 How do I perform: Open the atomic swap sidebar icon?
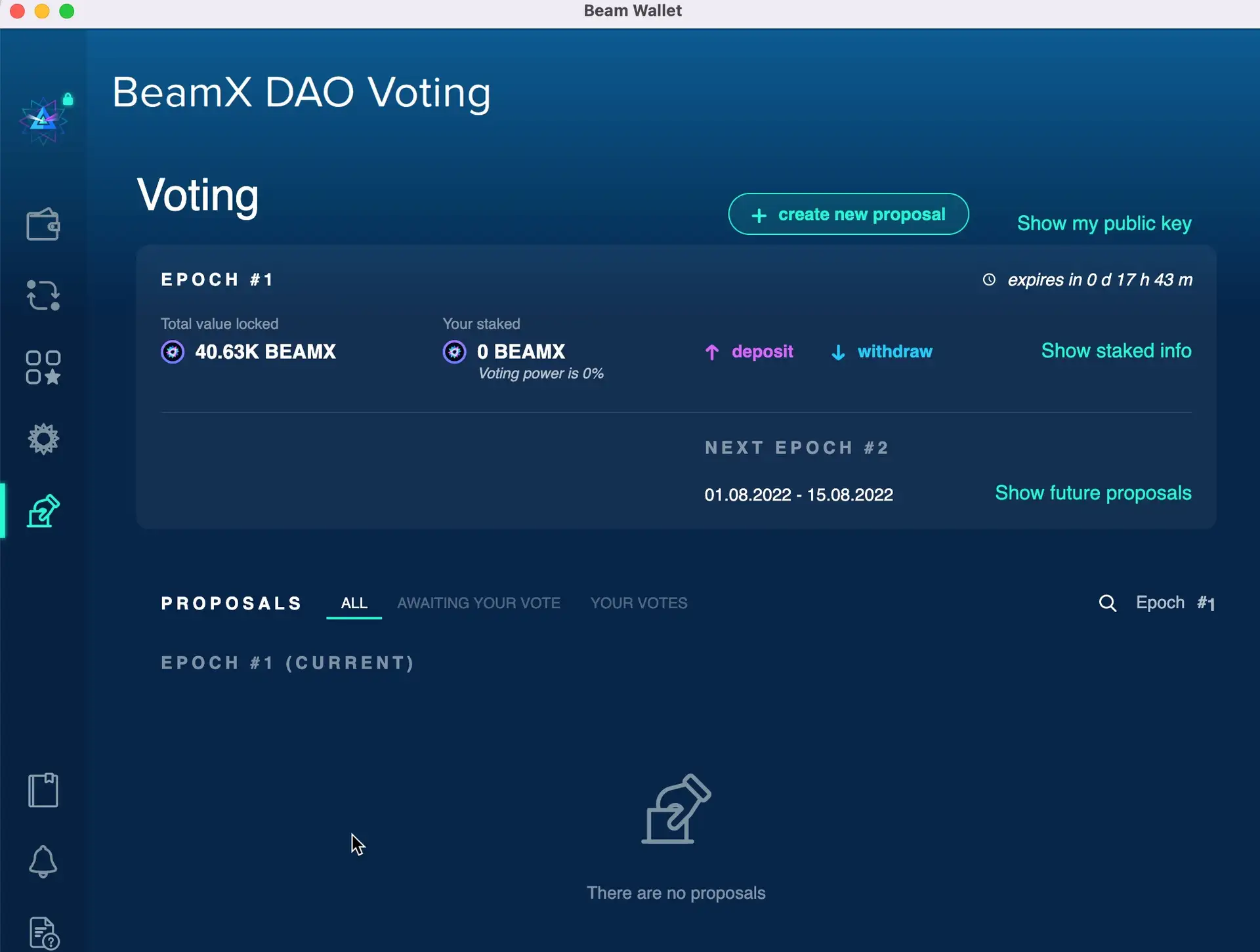point(43,295)
